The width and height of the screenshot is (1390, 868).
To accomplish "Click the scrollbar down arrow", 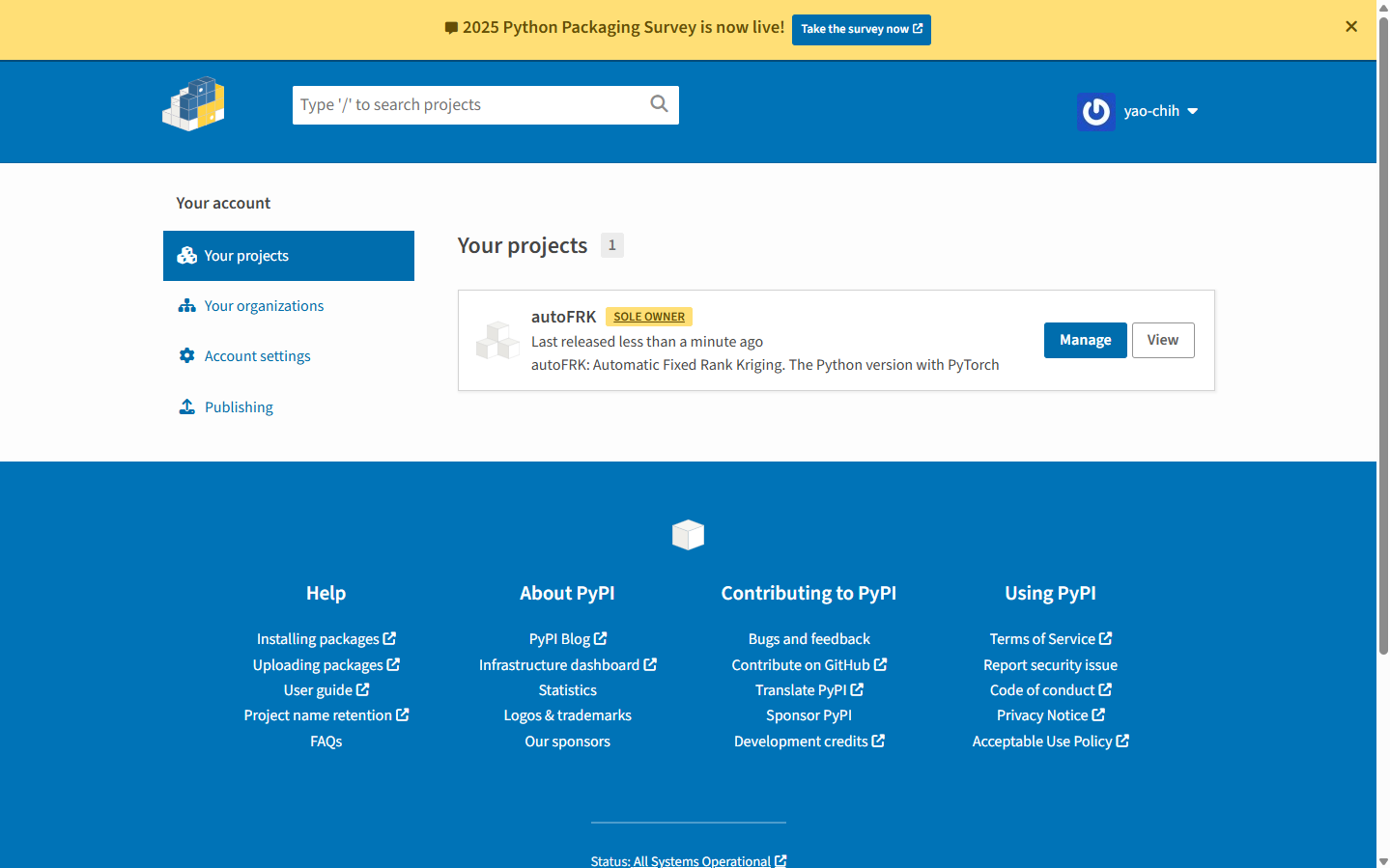I will [1383, 861].
